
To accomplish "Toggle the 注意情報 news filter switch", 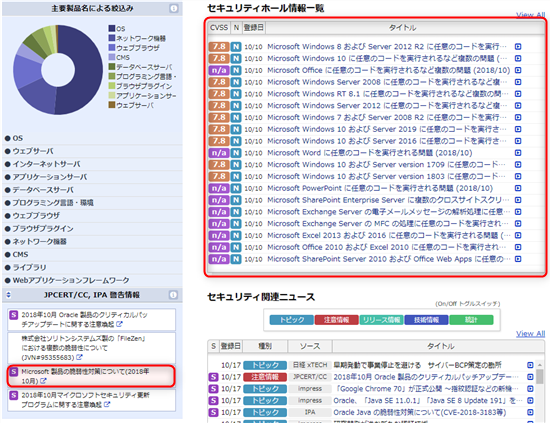I will pyautogui.click(x=336, y=320).
